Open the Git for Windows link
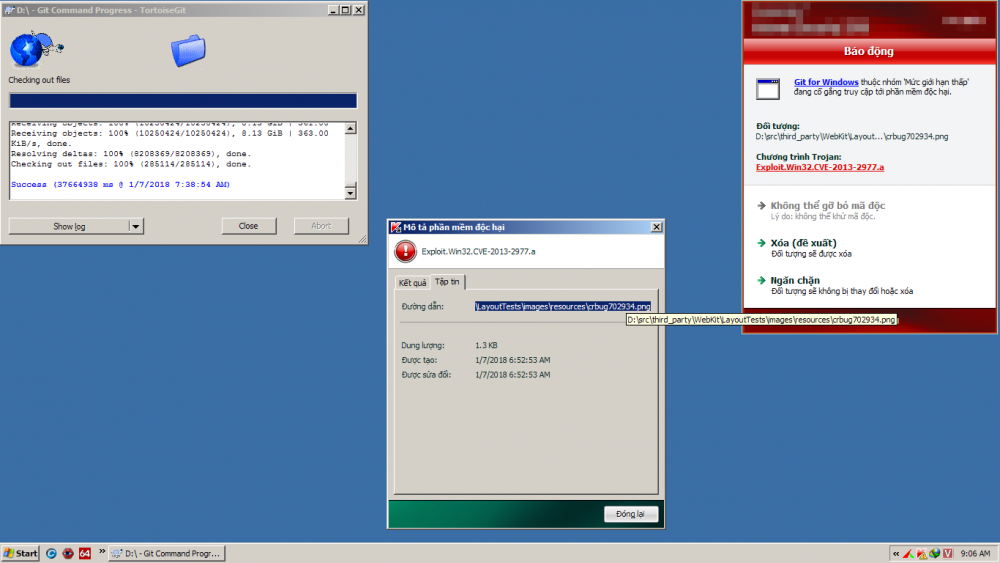 [825, 81]
